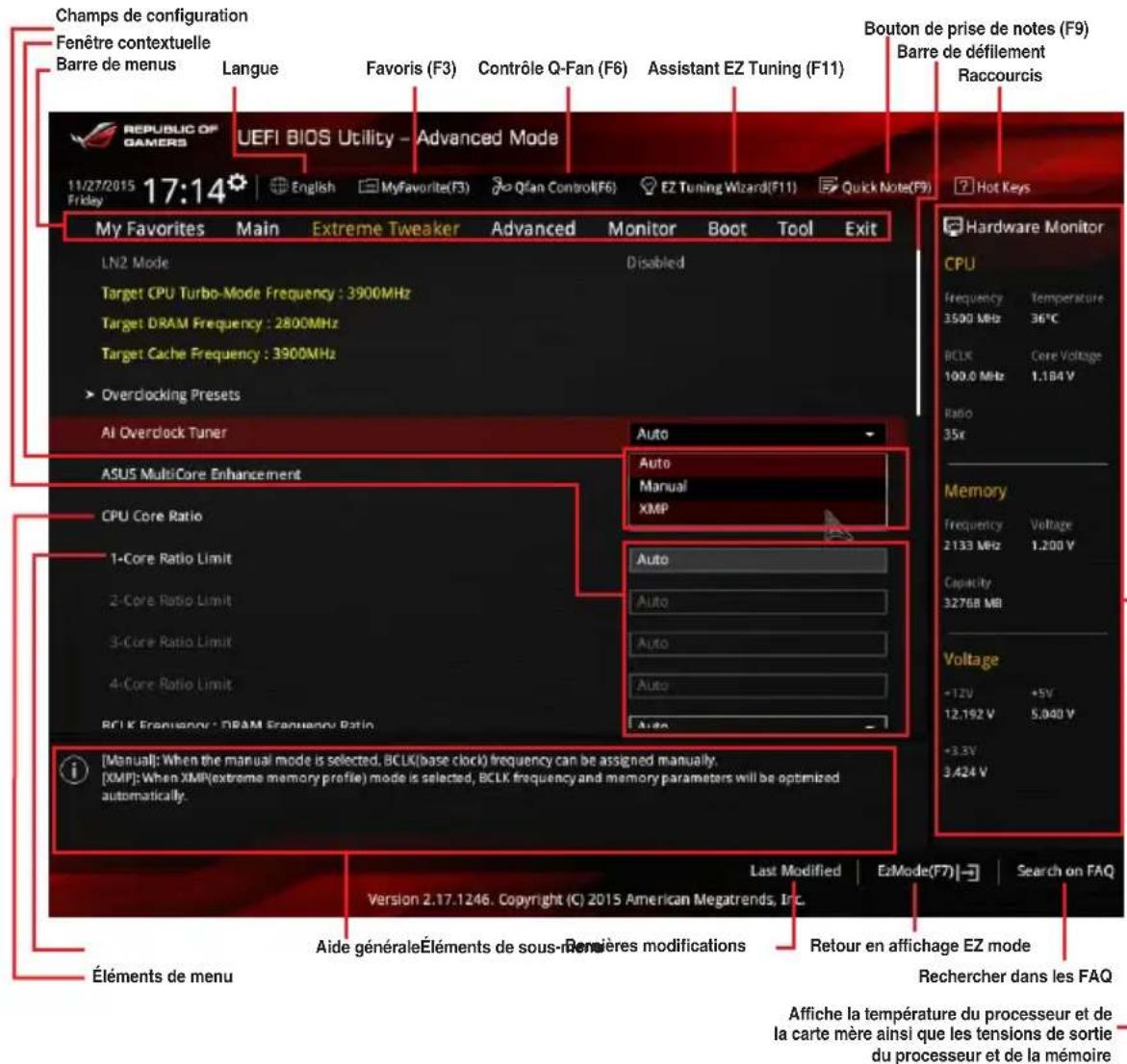The height and width of the screenshot is (1064, 1127).
Task: Click the 100.0 MHz BCLK value
Action: pyautogui.click(x=974, y=376)
